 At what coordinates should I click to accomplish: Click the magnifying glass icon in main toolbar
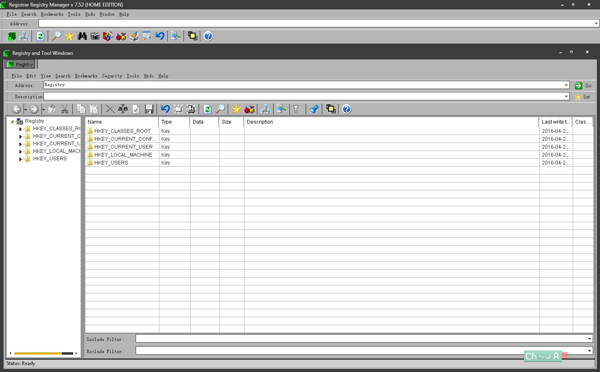click(x=56, y=36)
